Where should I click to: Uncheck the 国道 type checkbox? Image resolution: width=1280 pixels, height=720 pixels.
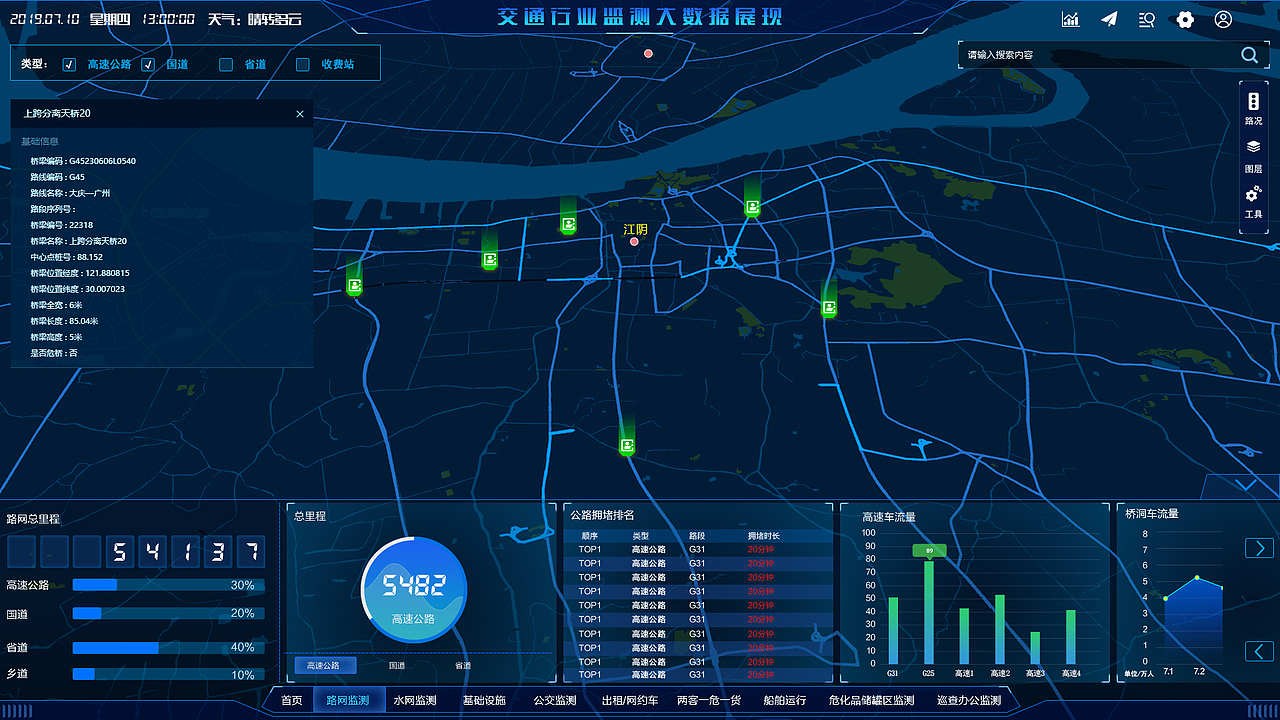pos(148,64)
